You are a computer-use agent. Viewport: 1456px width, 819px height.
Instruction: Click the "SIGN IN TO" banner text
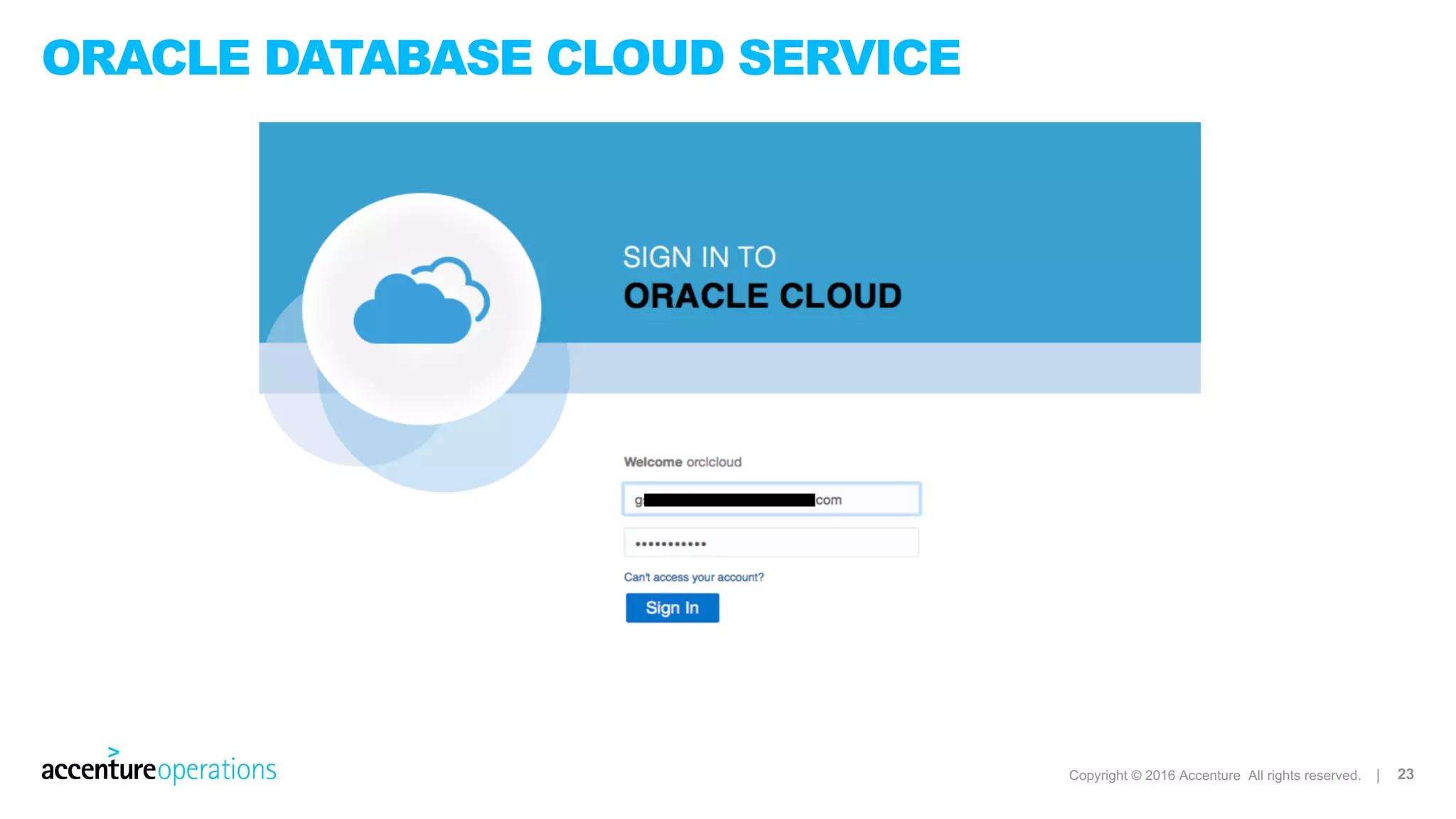(x=700, y=257)
